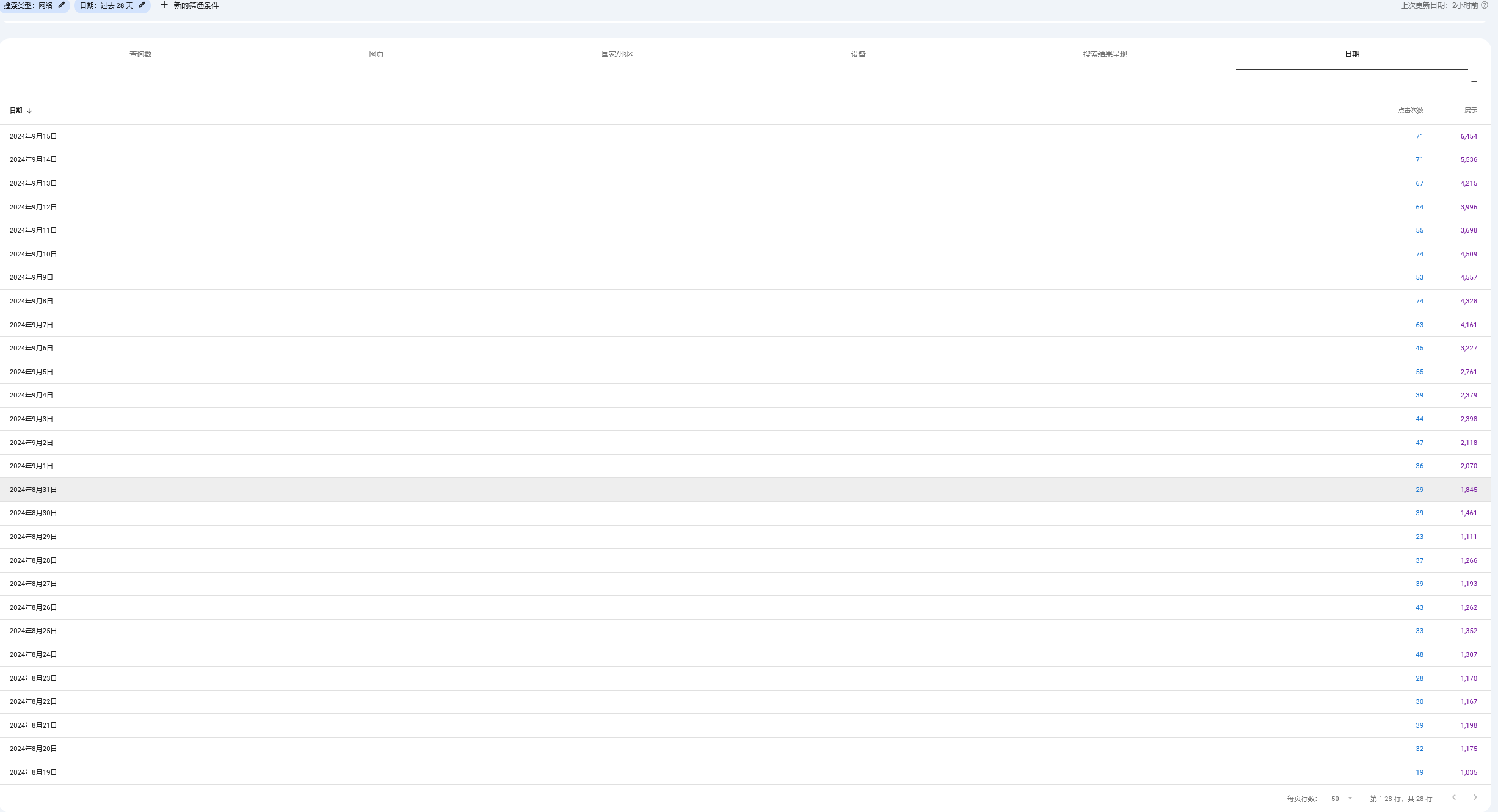Edit the 搜索类型 filter pencil icon
Image resolution: width=1498 pixels, height=812 pixels.
pos(62,5)
